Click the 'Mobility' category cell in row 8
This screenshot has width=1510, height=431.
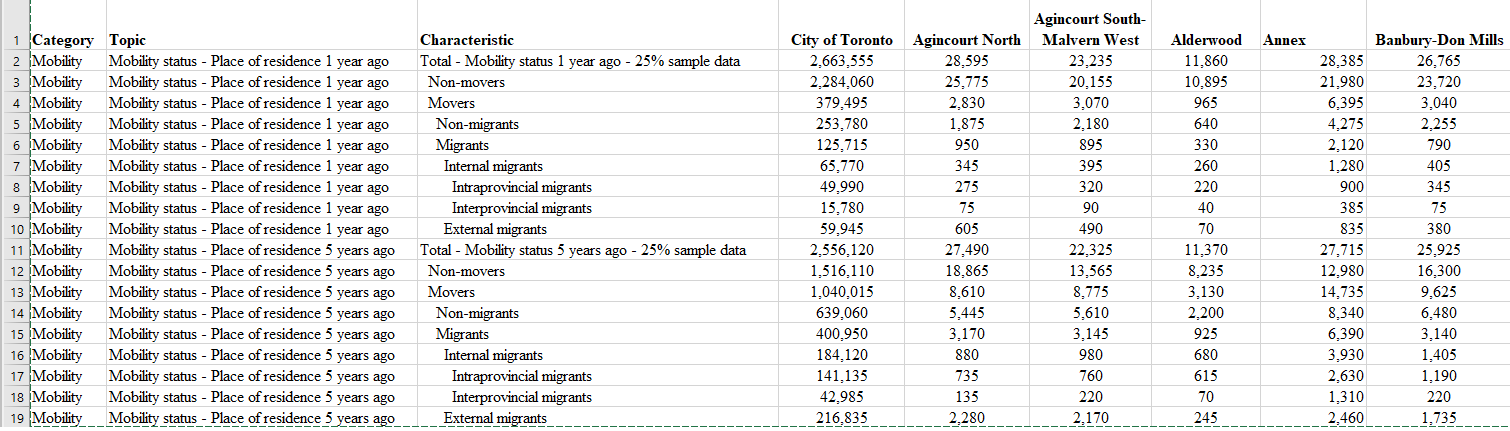click(x=68, y=187)
